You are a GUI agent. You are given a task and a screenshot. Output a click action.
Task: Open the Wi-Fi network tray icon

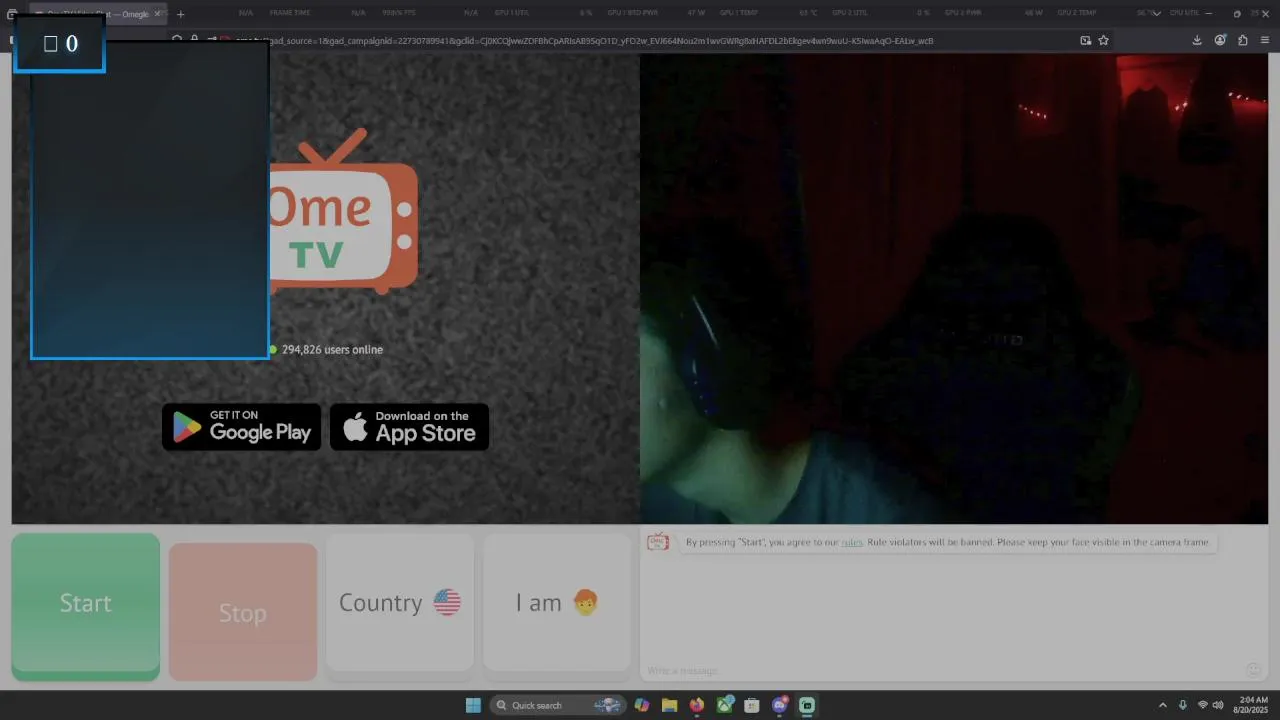coord(1203,705)
